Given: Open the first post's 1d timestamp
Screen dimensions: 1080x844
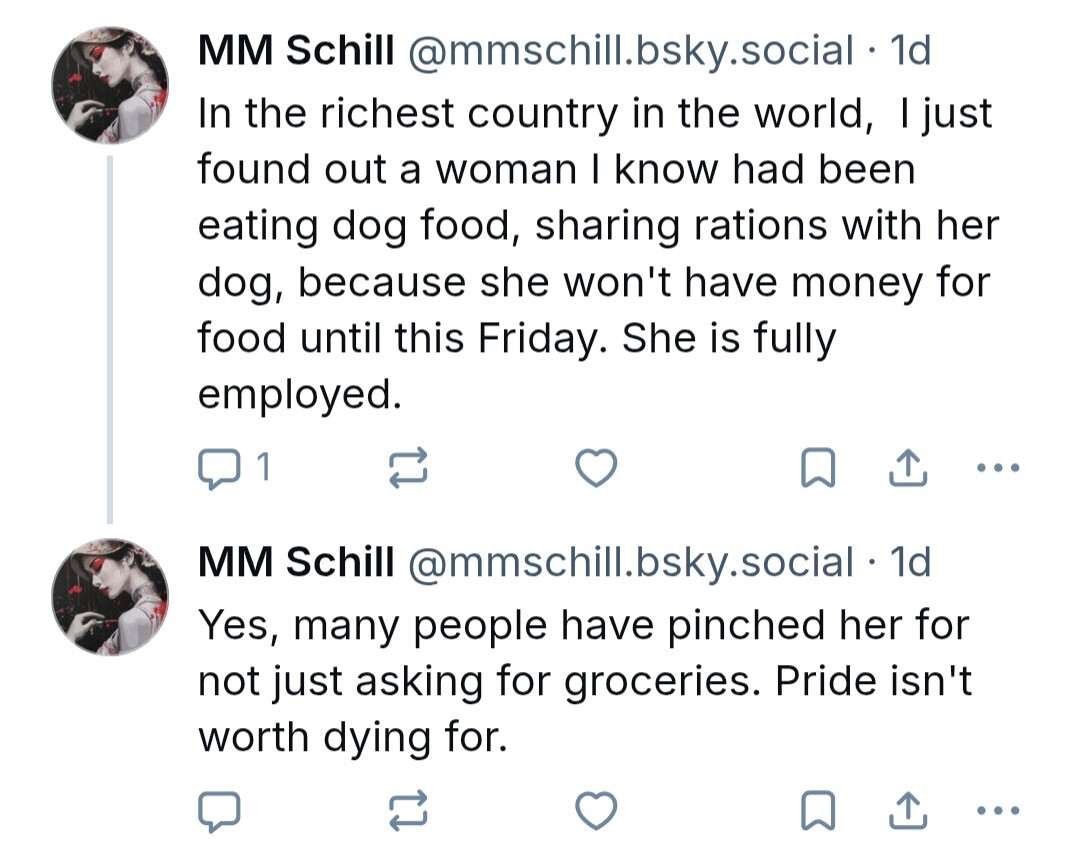Looking at the screenshot, I should coord(910,52).
